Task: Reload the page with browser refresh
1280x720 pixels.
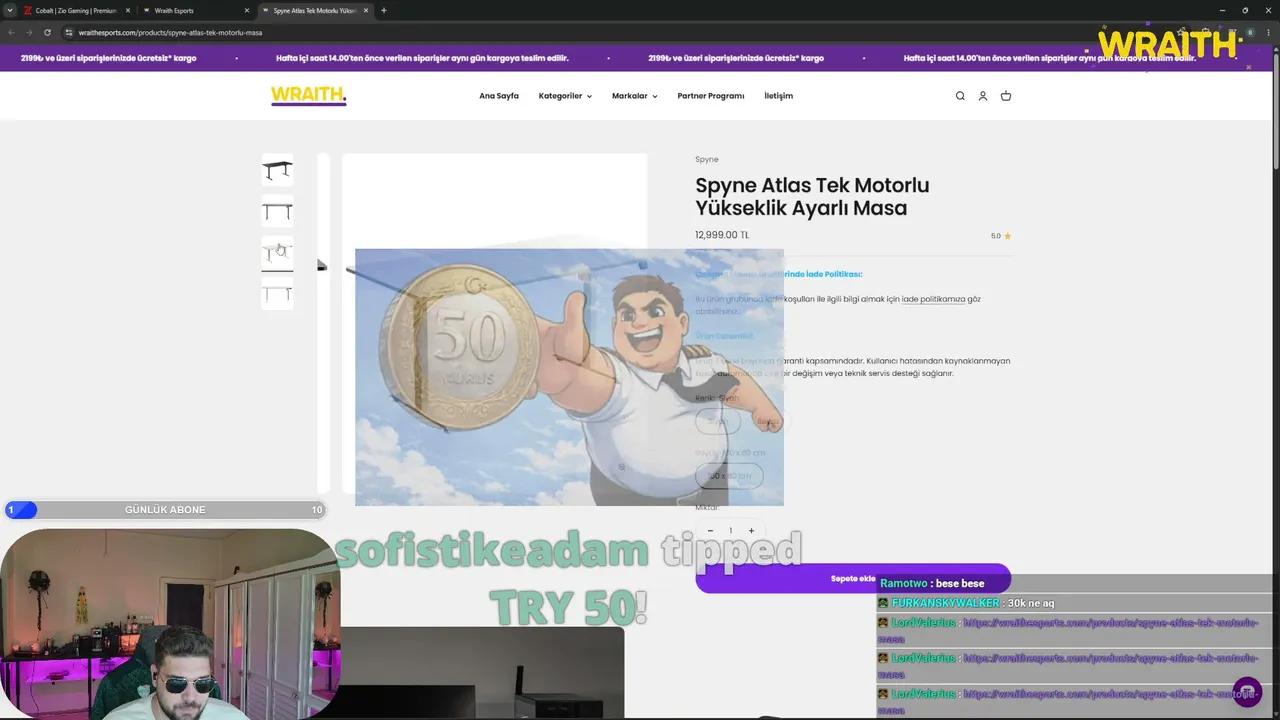Action: click(x=47, y=32)
